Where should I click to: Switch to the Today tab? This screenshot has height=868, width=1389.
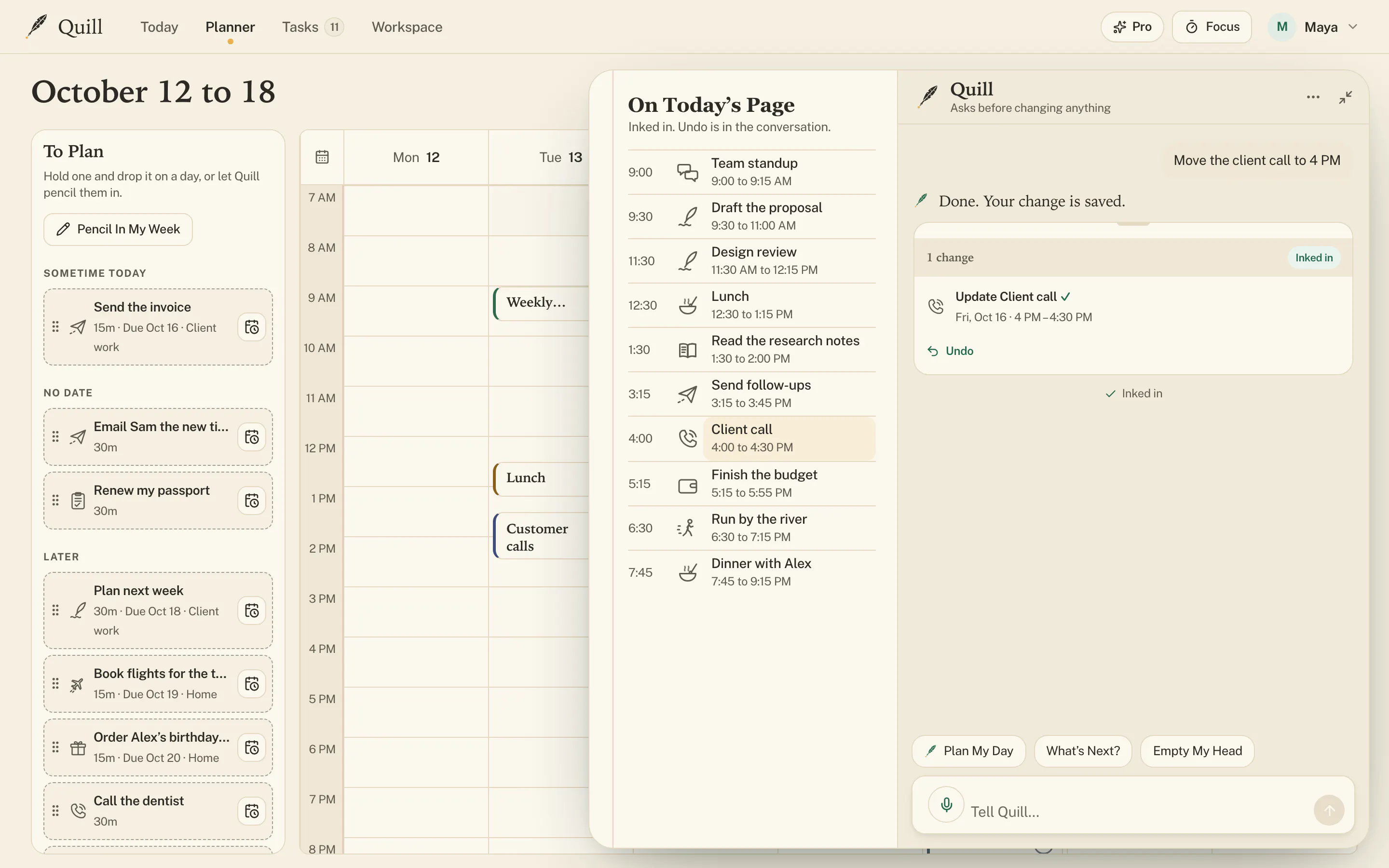pyautogui.click(x=160, y=27)
